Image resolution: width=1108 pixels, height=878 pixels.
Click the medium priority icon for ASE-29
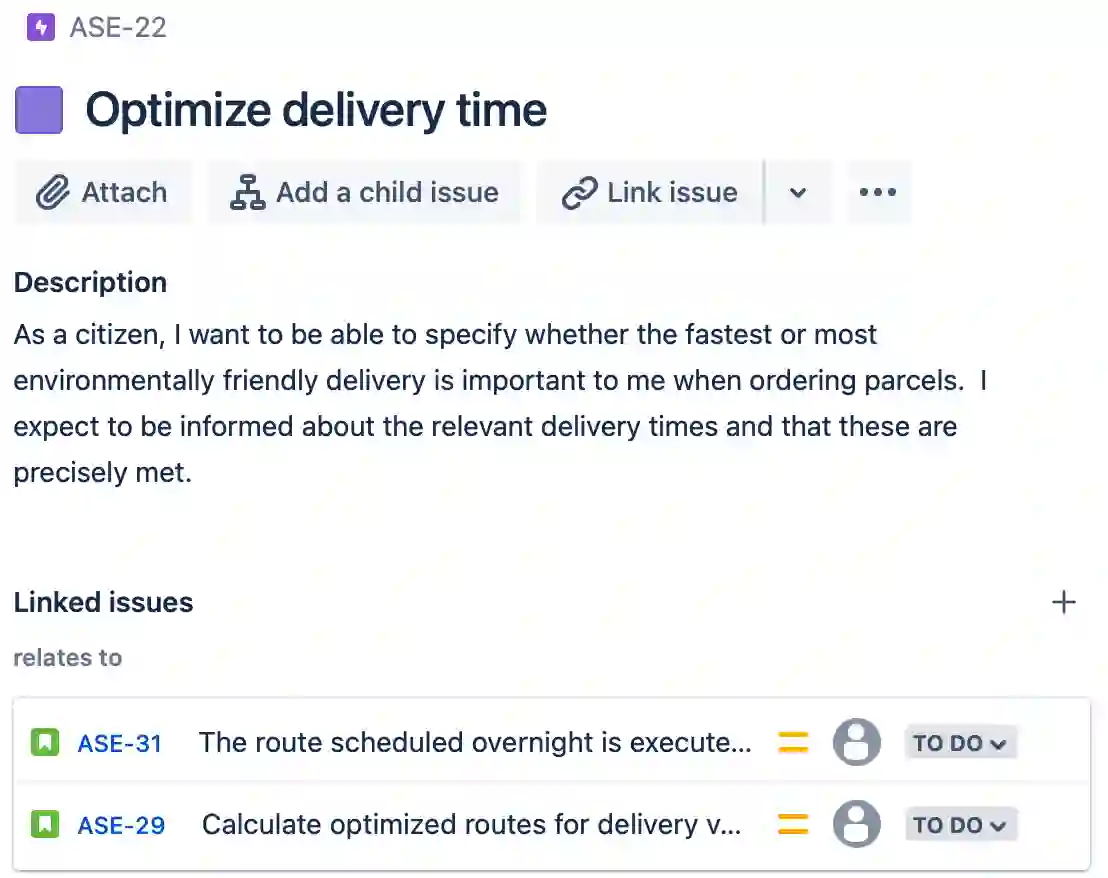[793, 825]
